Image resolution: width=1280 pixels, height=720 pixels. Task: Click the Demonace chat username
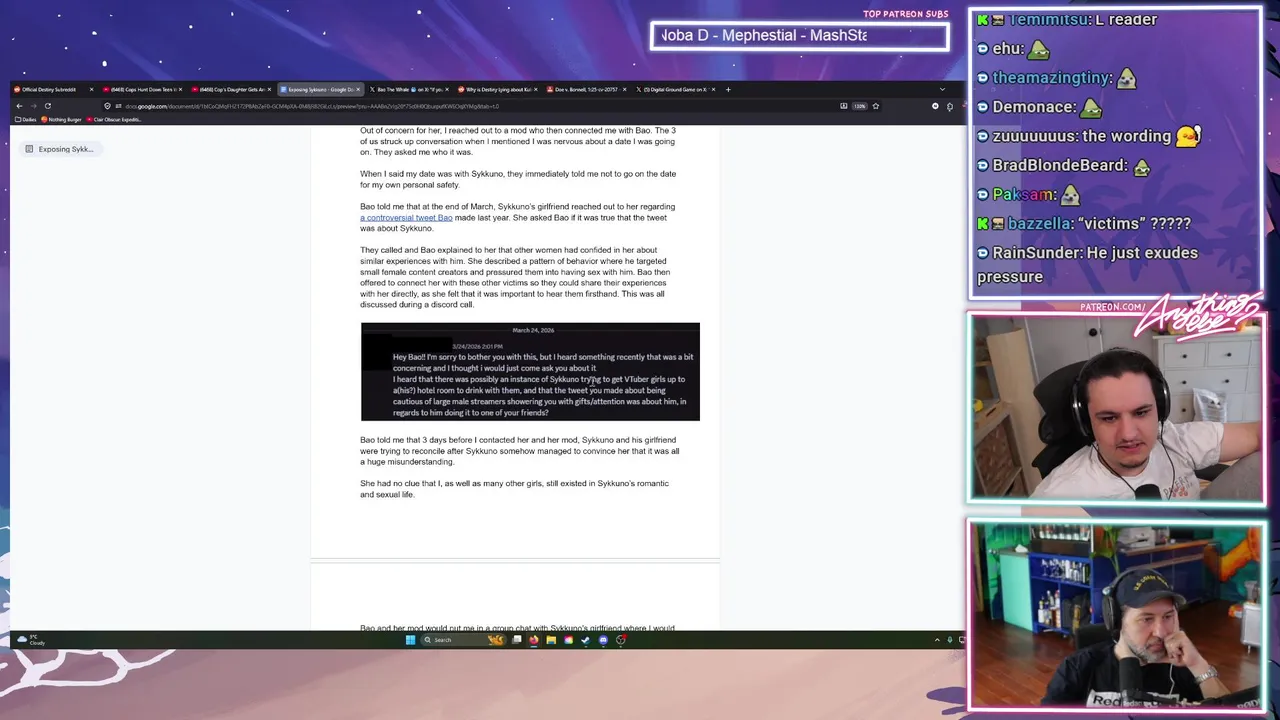pyautogui.click(x=1033, y=107)
